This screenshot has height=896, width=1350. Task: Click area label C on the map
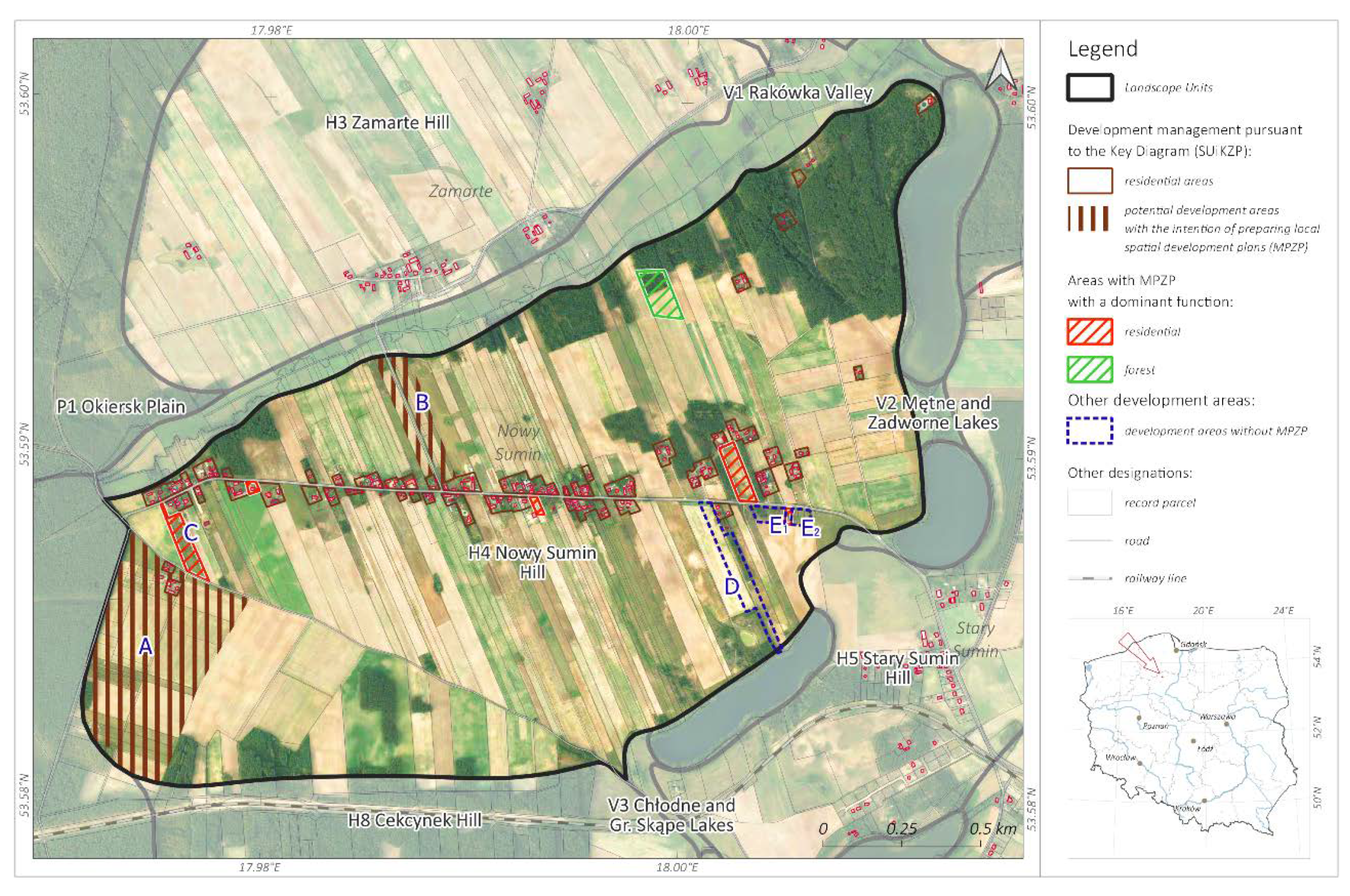click(191, 533)
